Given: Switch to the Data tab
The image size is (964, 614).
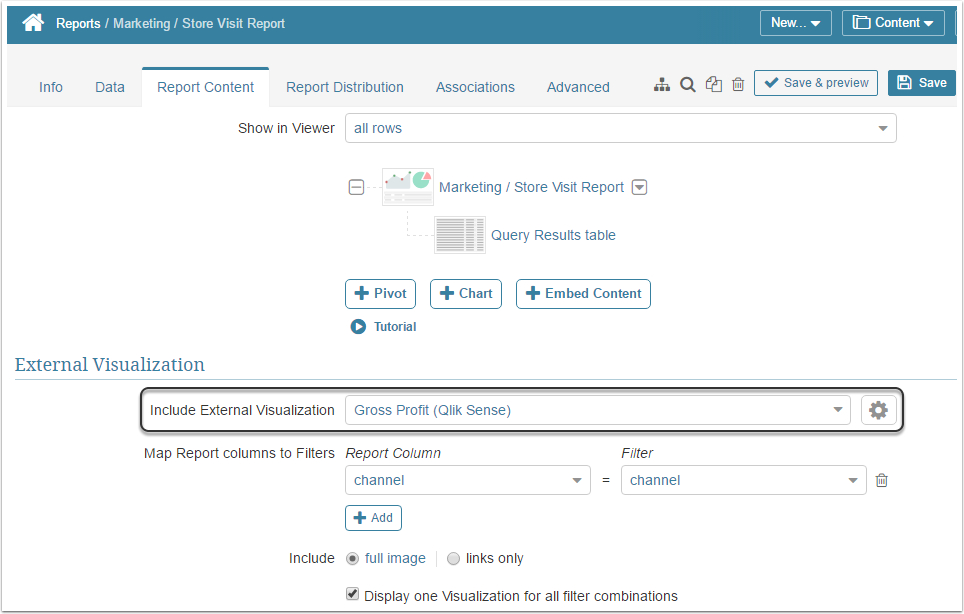Looking at the screenshot, I should (109, 87).
